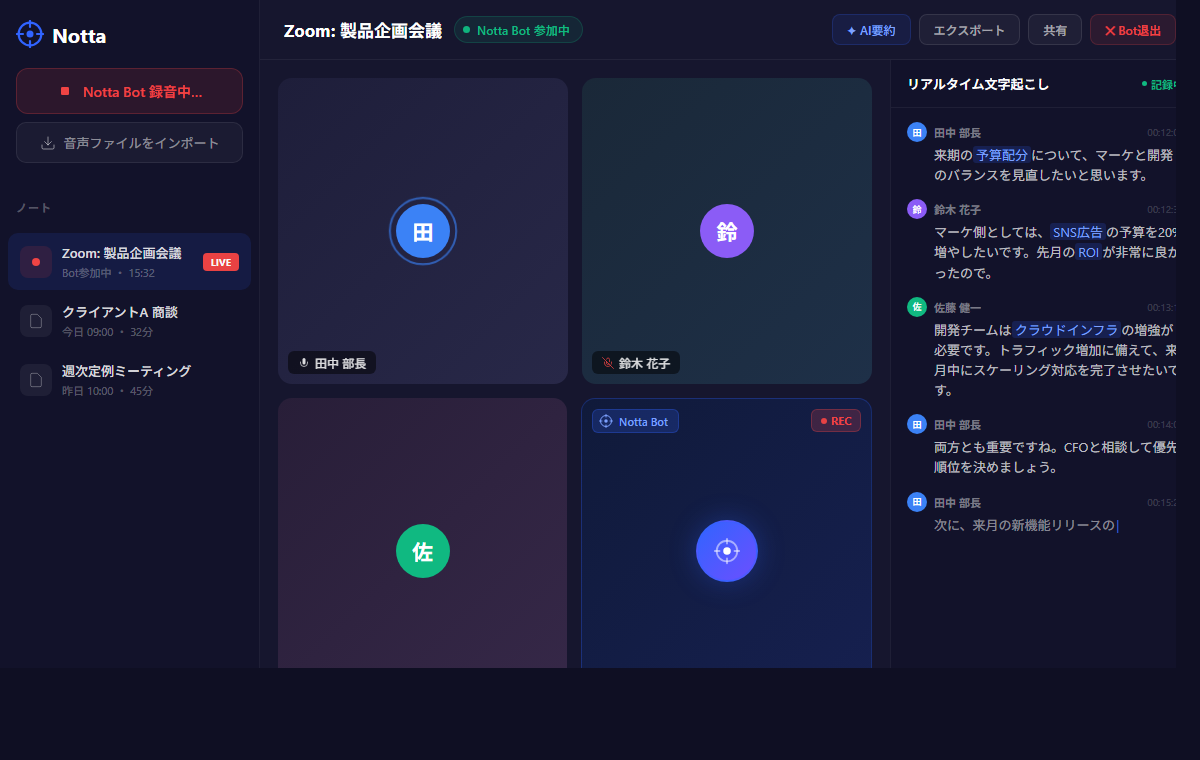Screen dimensions: 1200x760
Task: Click the document icon for 週次定例ミーティング
Action: pos(36,380)
